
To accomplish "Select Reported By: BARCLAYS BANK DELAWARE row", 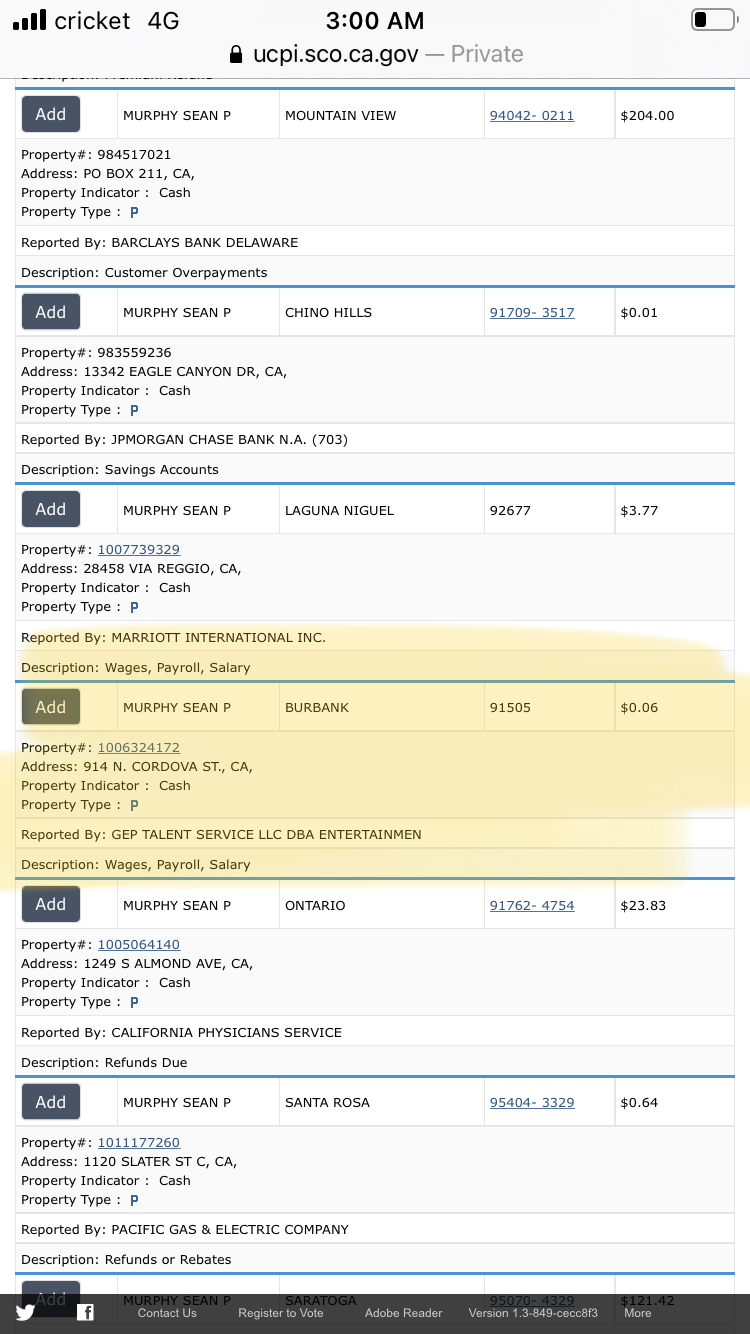I will coord(375,242).
